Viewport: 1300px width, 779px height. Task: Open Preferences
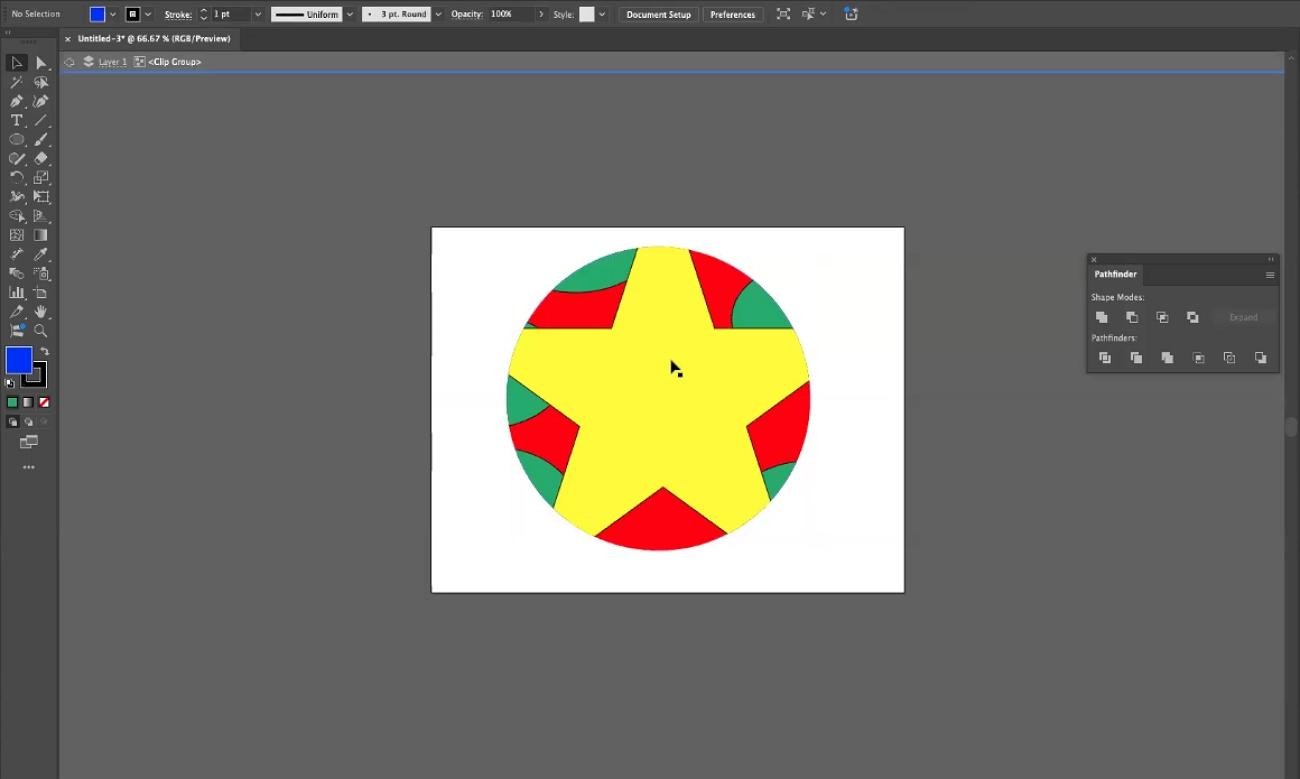[733, 14]
